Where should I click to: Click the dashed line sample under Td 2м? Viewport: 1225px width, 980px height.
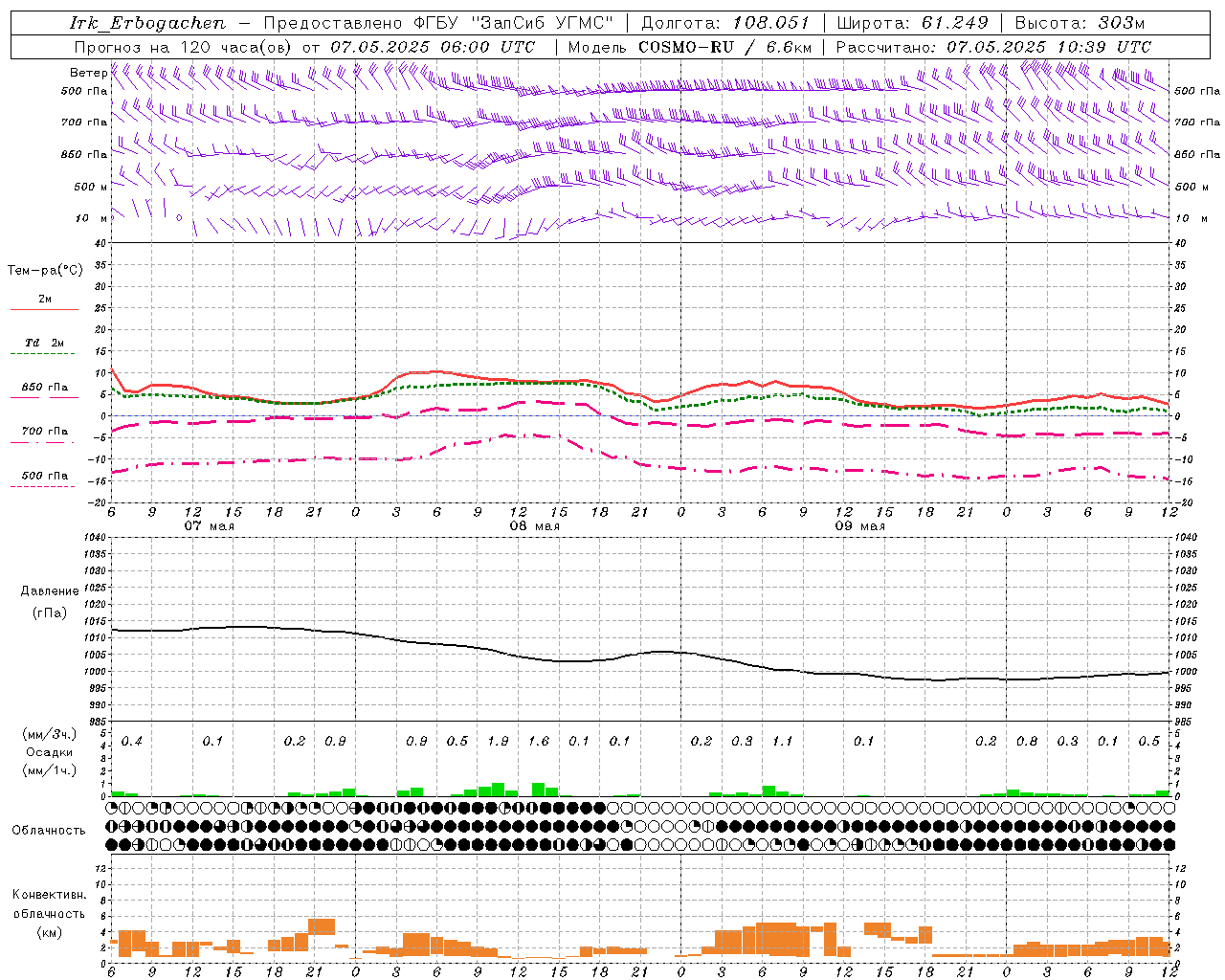point(43,354)
